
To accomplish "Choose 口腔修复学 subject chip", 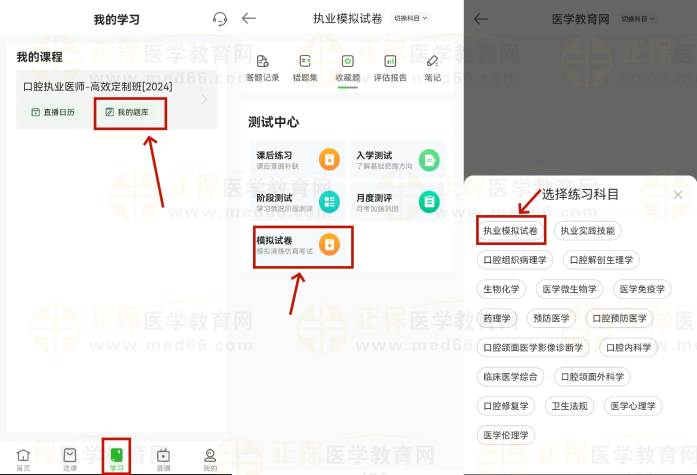I will pos(506,406).
